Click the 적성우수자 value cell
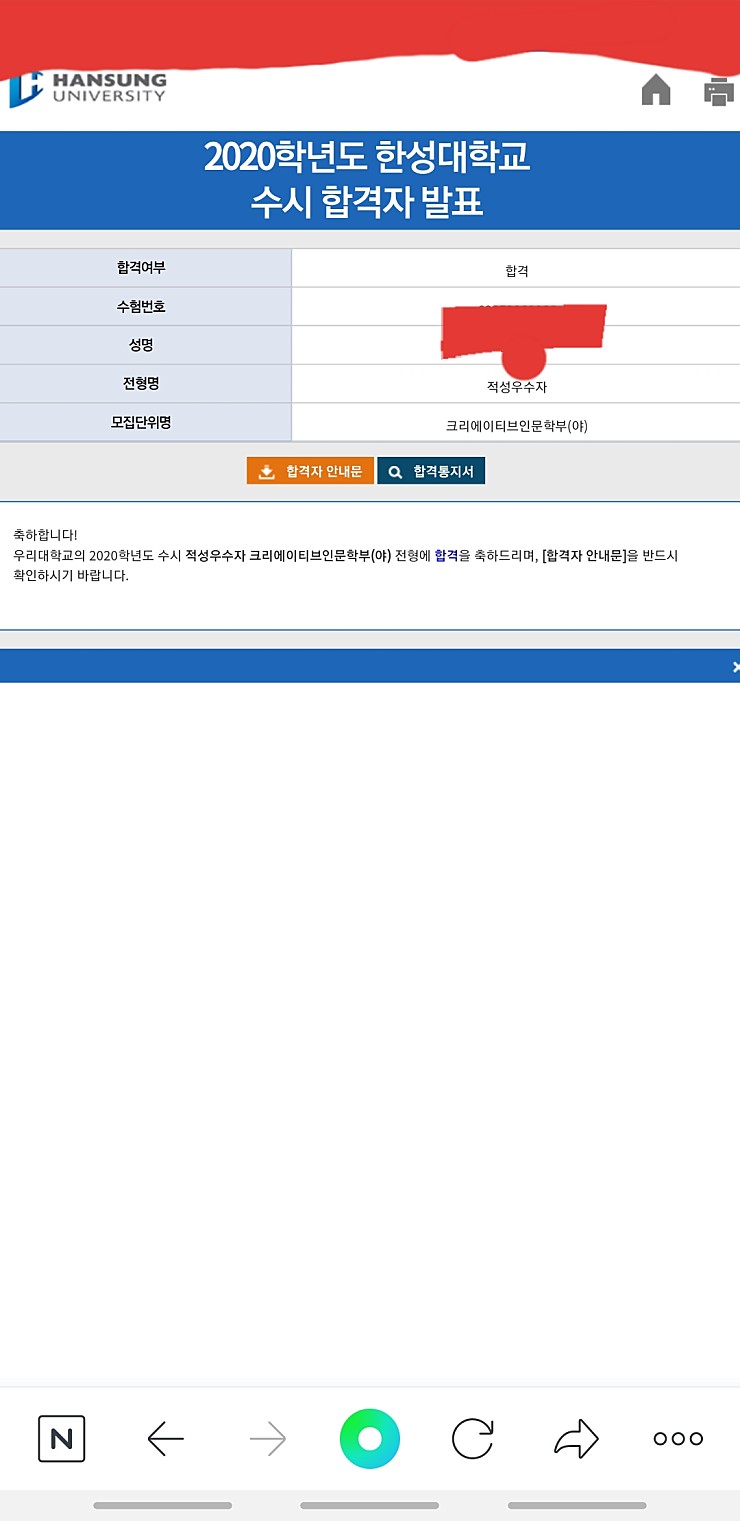740x1521 pixels. (x=516, y=386)
